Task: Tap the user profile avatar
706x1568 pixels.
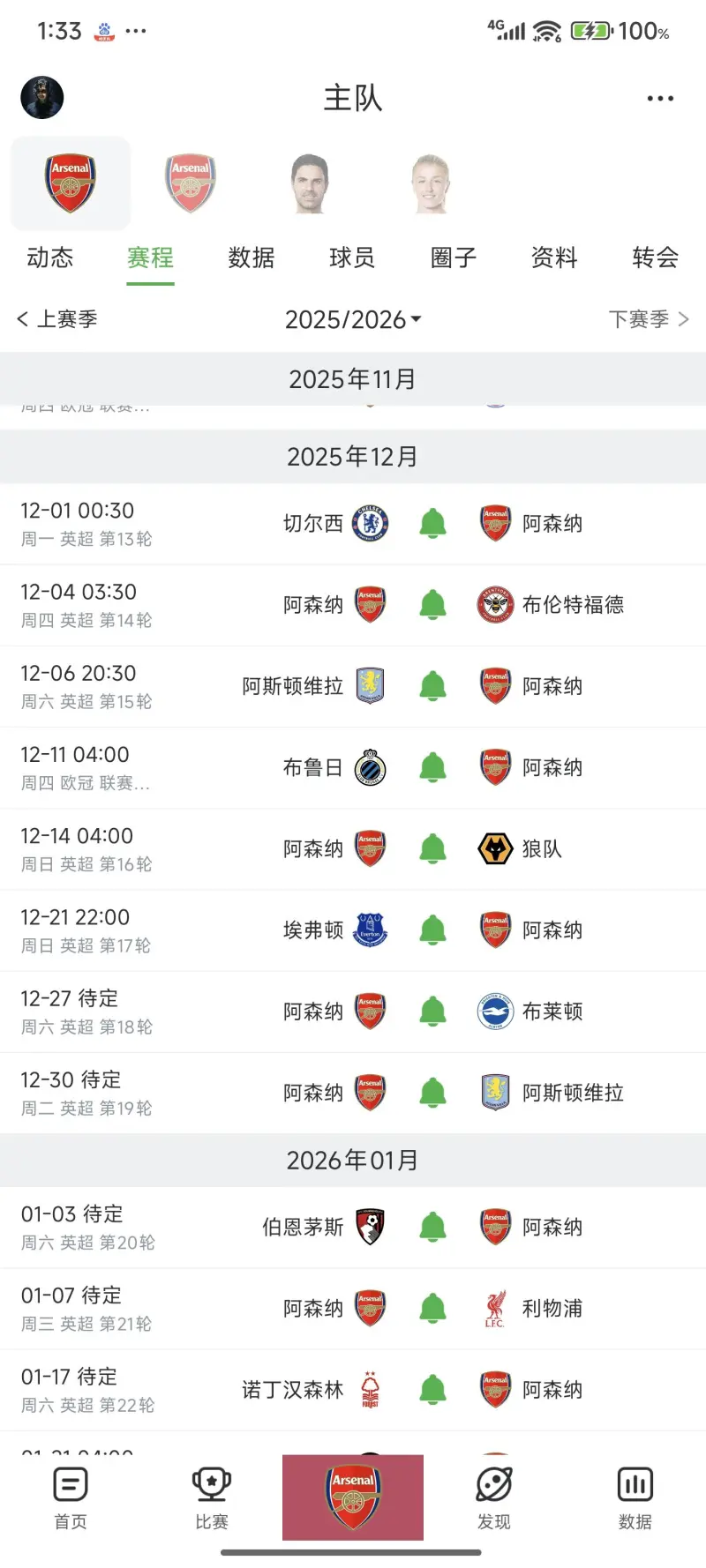Action: 42,97
